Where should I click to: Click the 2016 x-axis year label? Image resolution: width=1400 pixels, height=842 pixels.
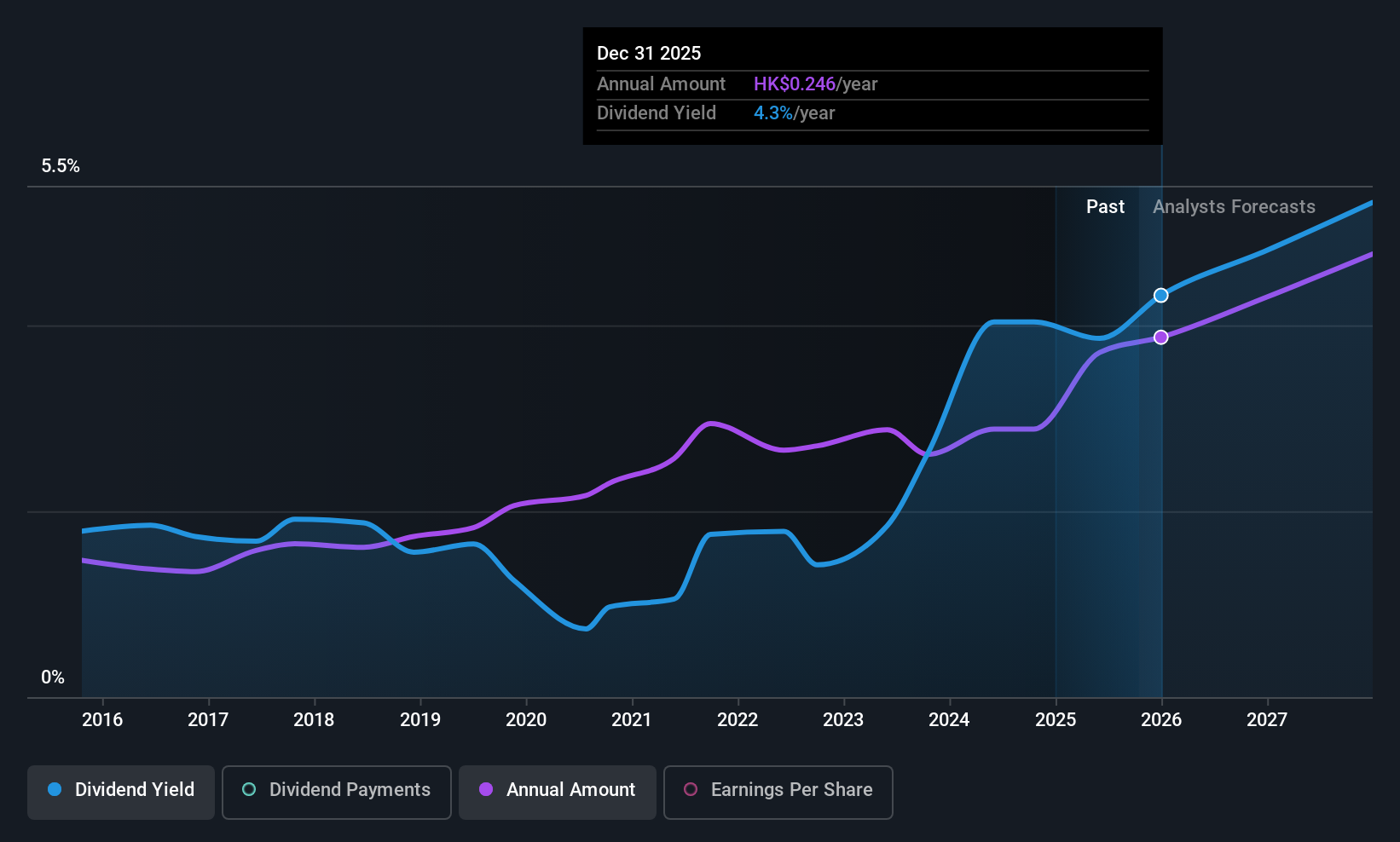pos(102,720)
